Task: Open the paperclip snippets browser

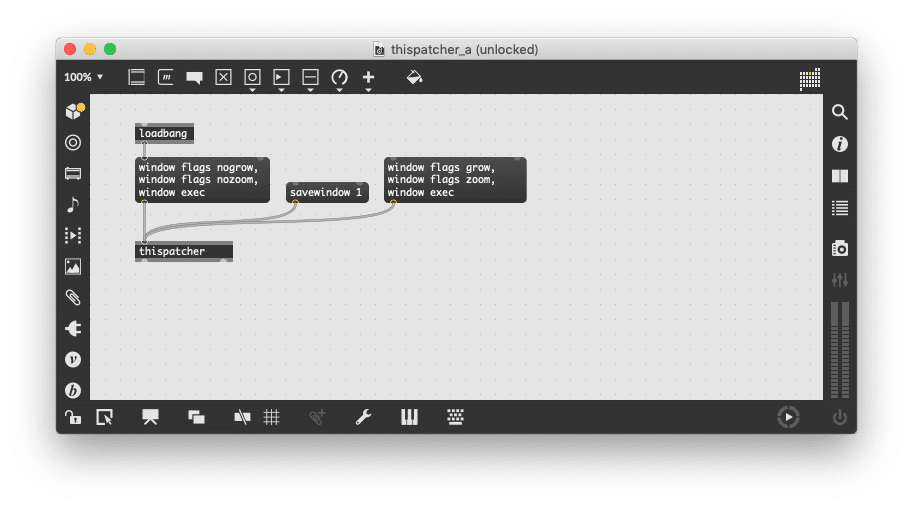Action: 73,298
